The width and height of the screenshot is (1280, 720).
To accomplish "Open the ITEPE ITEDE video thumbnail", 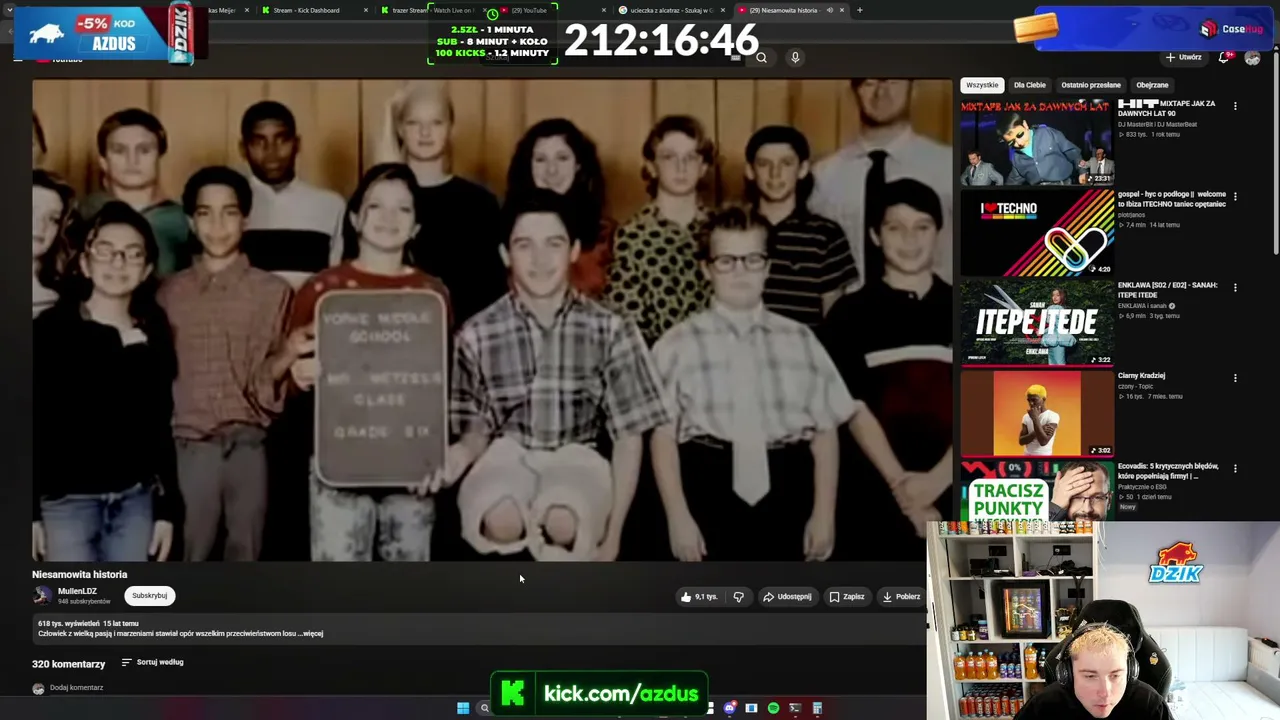I will coord(1037,323).
